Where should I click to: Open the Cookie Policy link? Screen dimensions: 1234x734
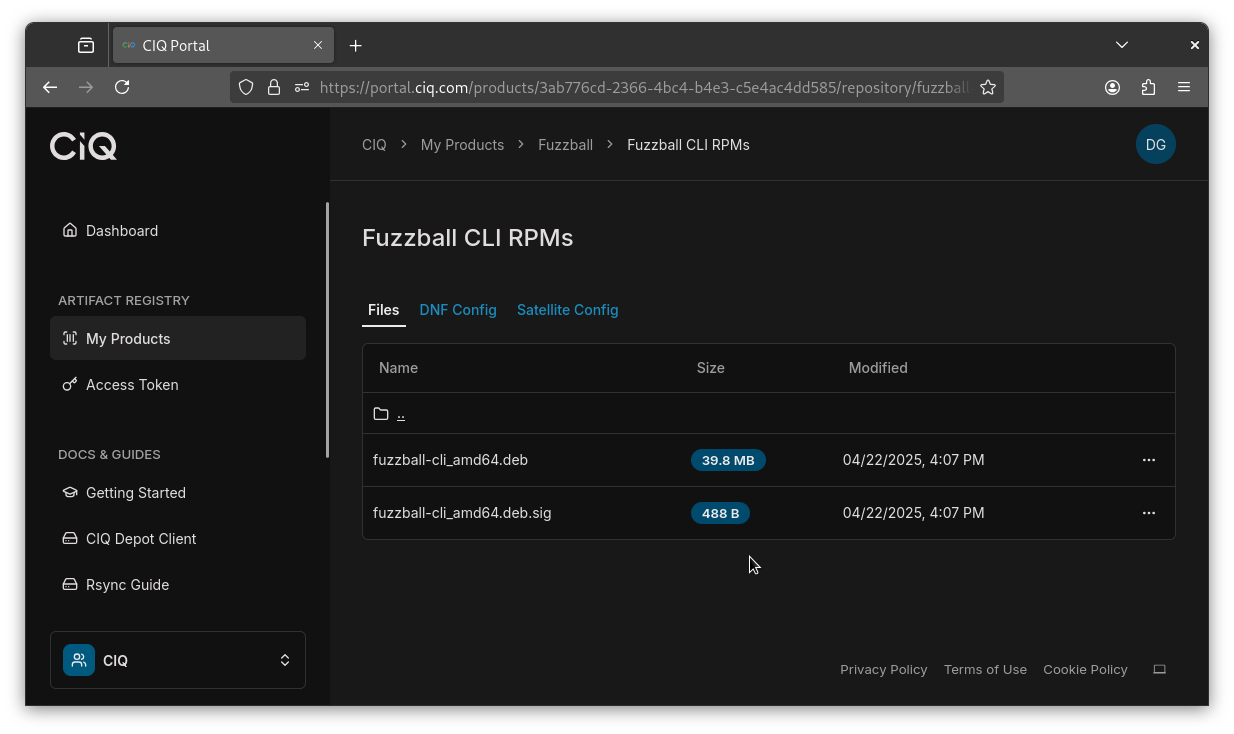[1085, 670]
